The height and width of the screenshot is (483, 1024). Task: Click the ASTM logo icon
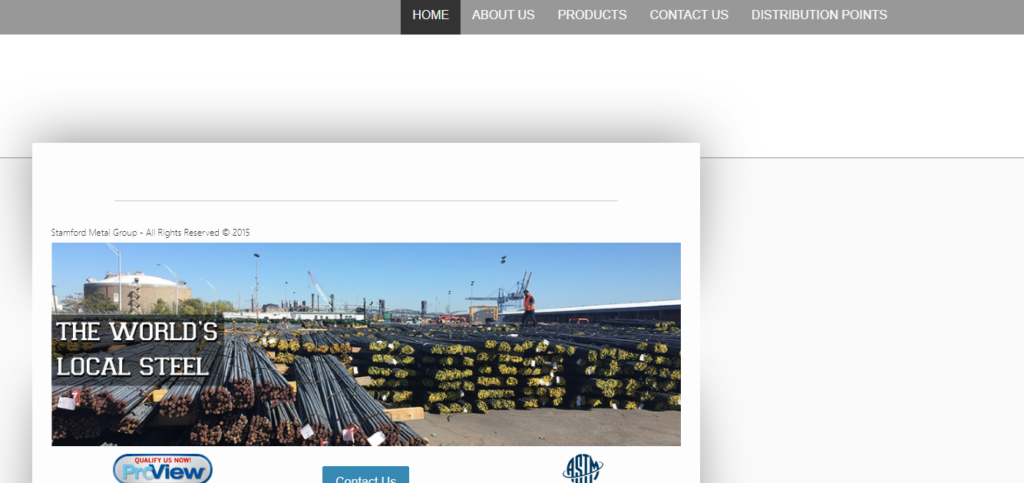pyautogui.click(x=583, y=469)
